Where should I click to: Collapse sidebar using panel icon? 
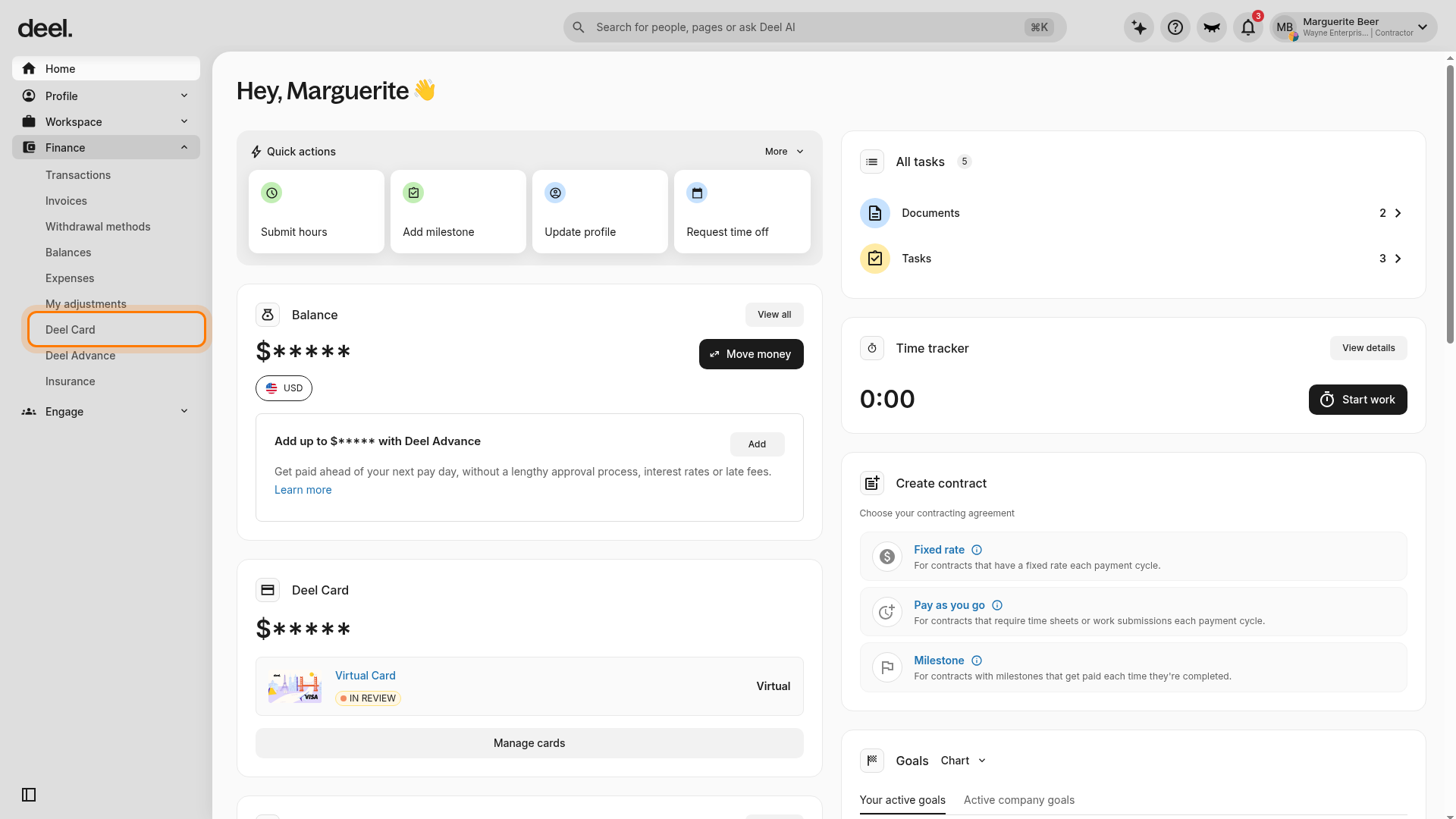[29, 795]
